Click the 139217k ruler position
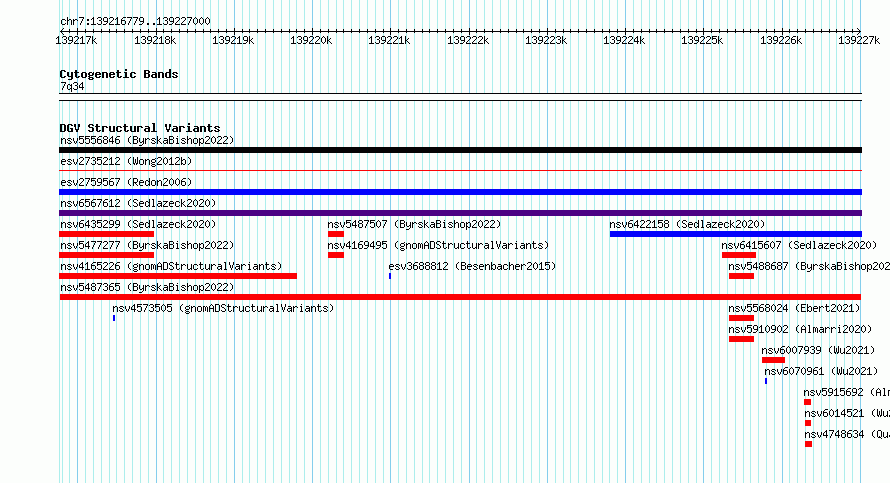Screen dimensions: 890x483 point(77,40)
